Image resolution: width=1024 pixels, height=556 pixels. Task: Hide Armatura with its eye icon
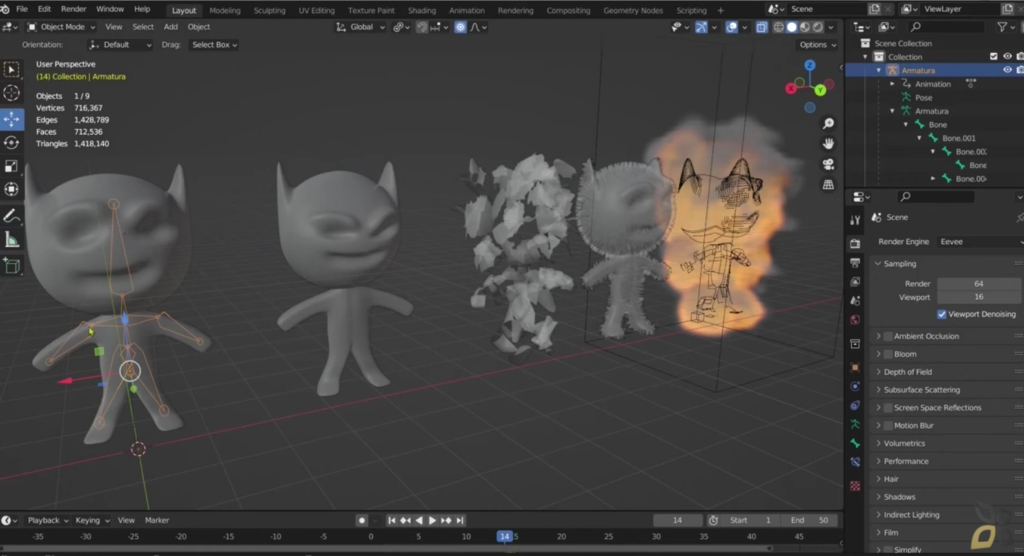point(1007,70)
